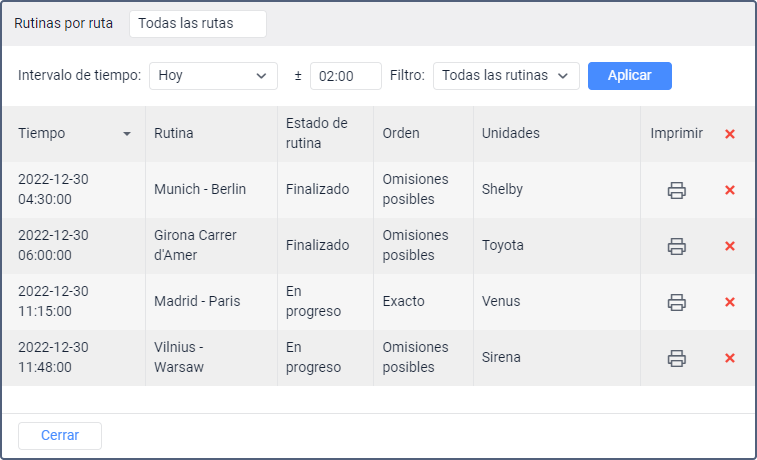Sort by the Tiempo column arrow
Image resolution: width=757 pixels, height=460 pixels.
click(127, 134)
